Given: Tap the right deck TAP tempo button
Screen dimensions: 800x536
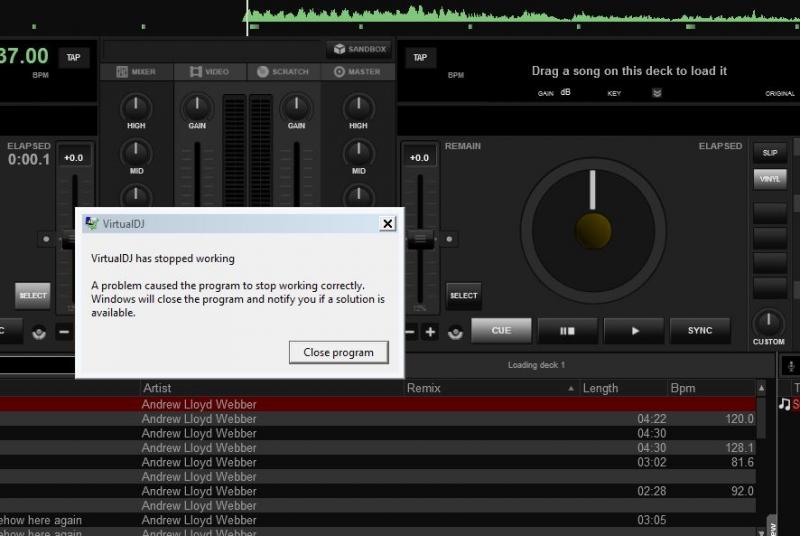Looking at the screenshot, I should click(420, 58).
